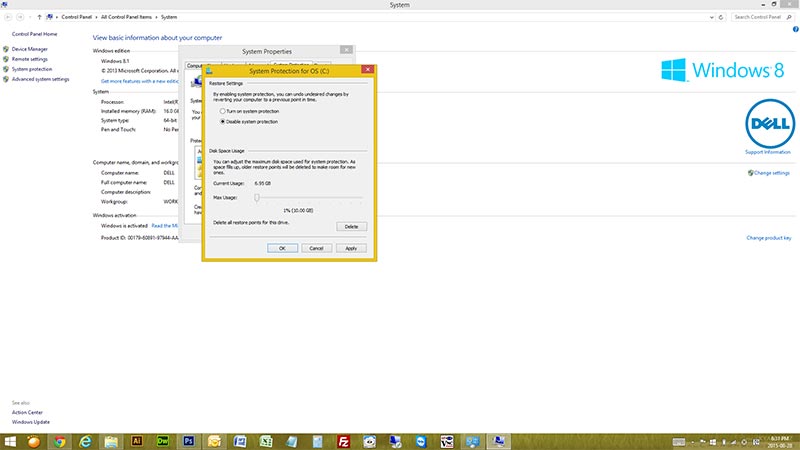Close the System Protection for OS (C:) dialog
This screenshot has width=800, height=450.
pos(367,69)
